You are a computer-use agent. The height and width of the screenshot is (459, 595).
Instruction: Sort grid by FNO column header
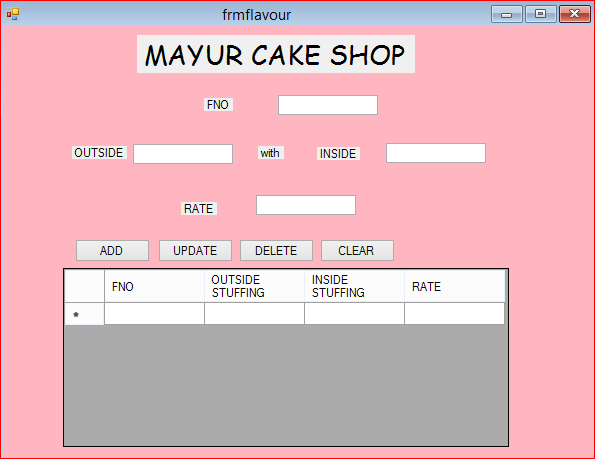[154, 286]
